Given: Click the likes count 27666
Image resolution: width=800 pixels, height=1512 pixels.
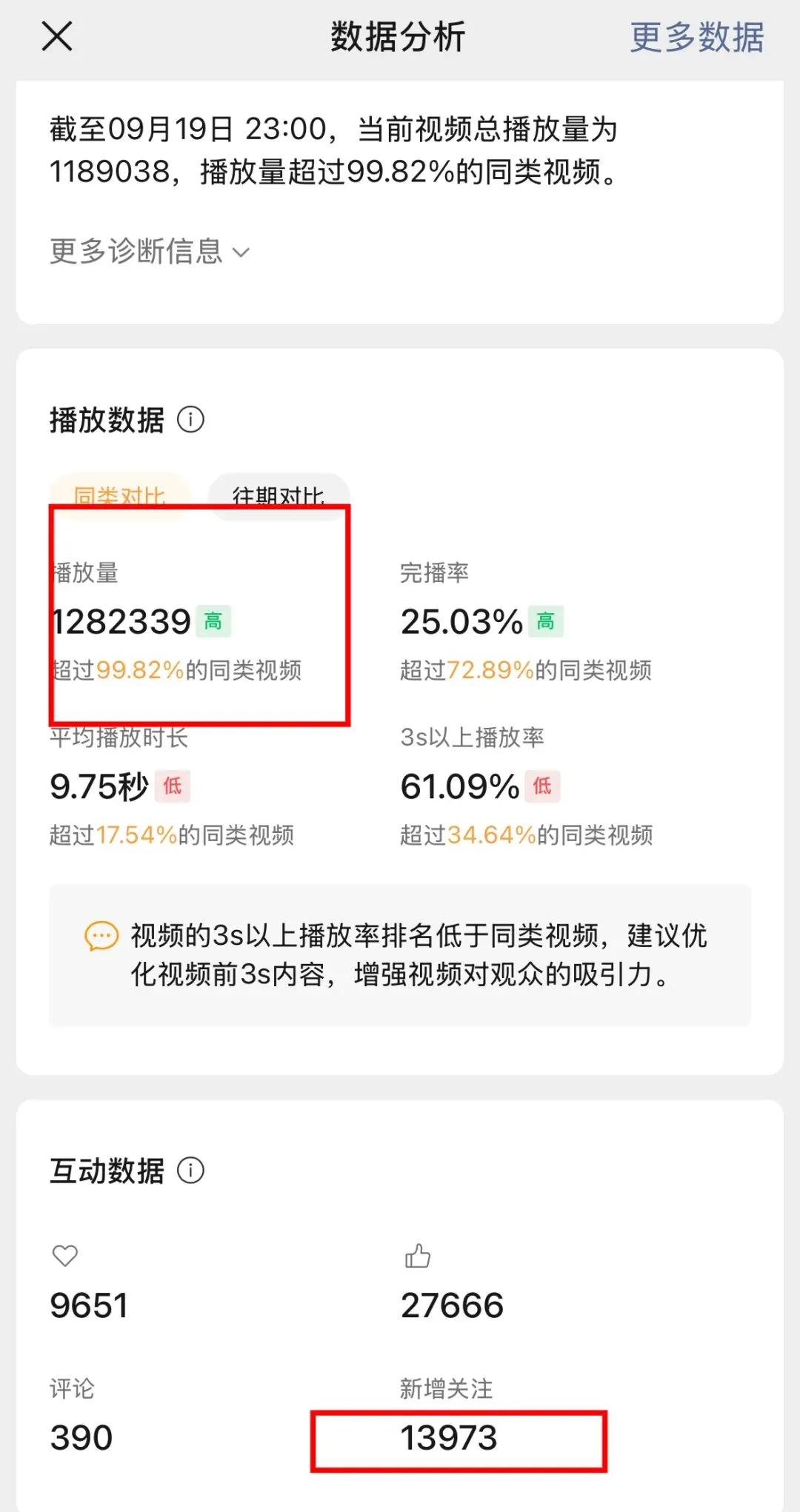Looking at the screenshot, I should point(452,1305).
